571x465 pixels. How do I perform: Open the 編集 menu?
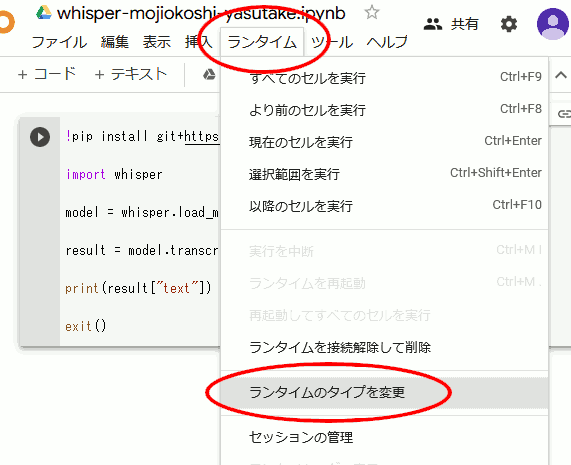(x=115, y=42)
